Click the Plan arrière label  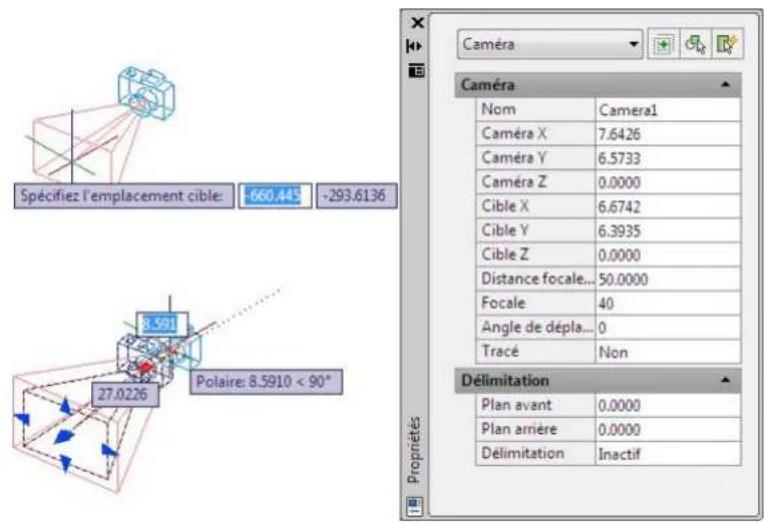pyautogui.click(x=519, y=429)
